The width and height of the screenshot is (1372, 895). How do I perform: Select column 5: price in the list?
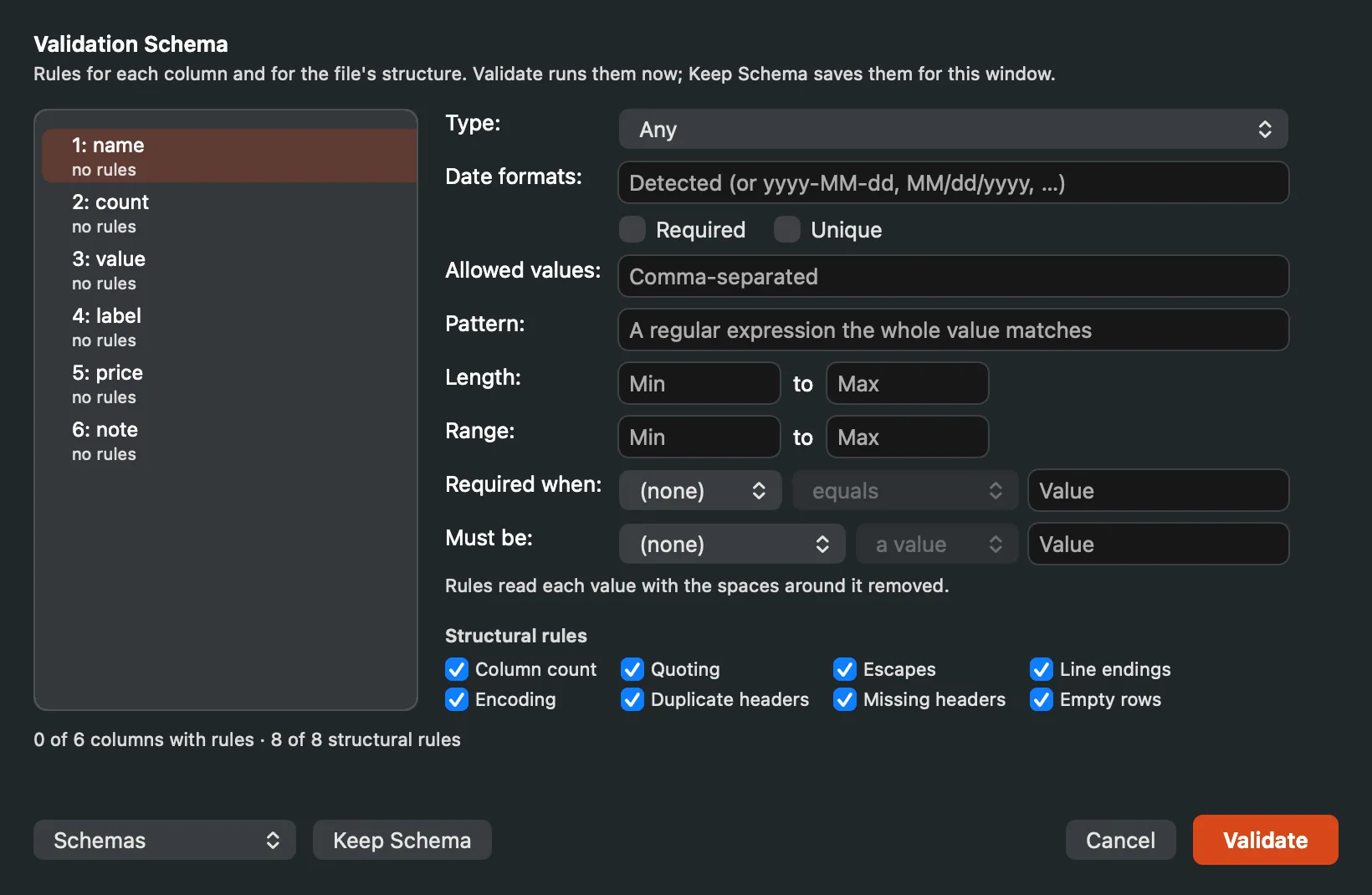[x=229, y=383]
